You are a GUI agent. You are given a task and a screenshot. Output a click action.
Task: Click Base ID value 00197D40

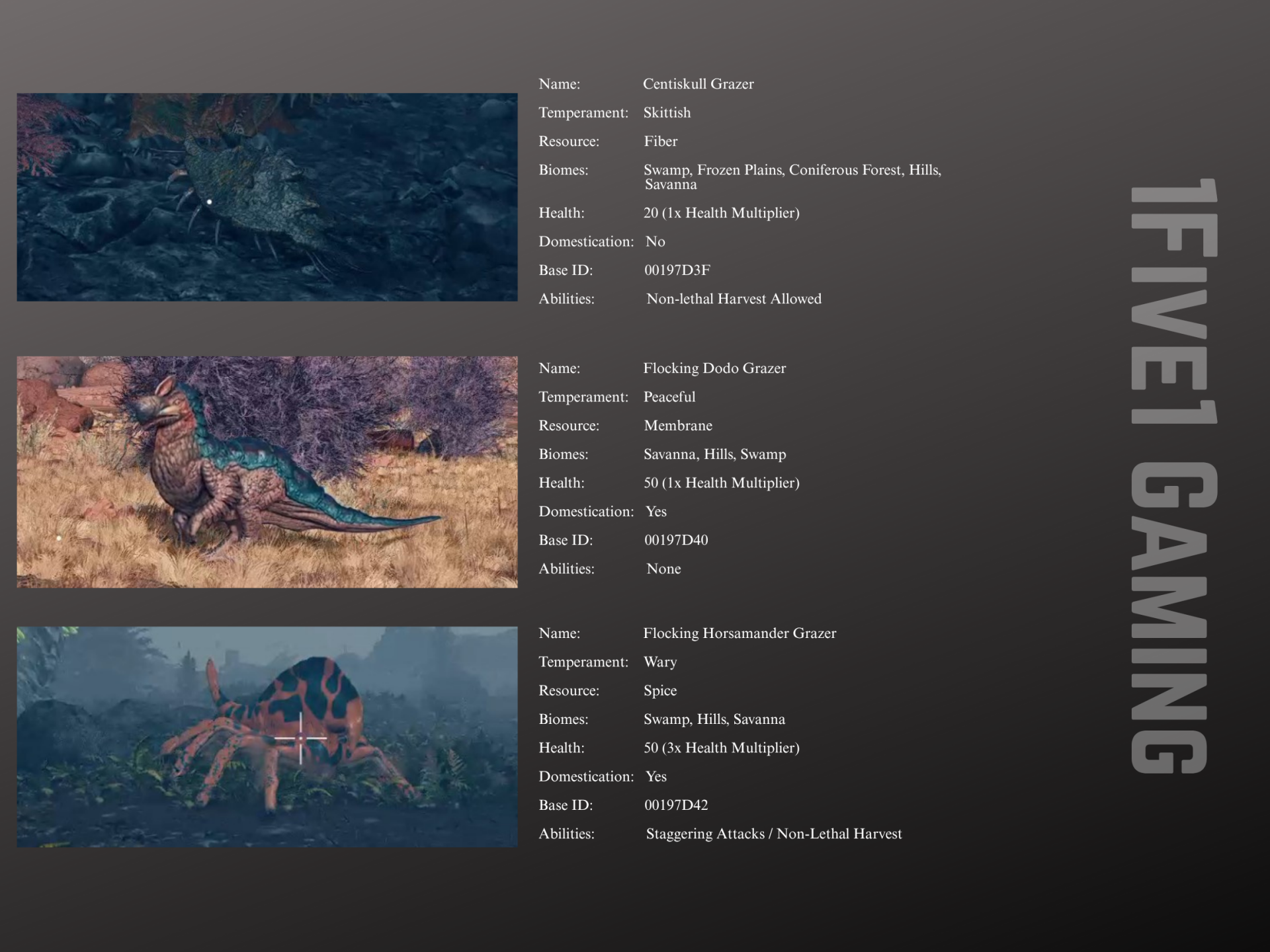click(x=676, y=540)
